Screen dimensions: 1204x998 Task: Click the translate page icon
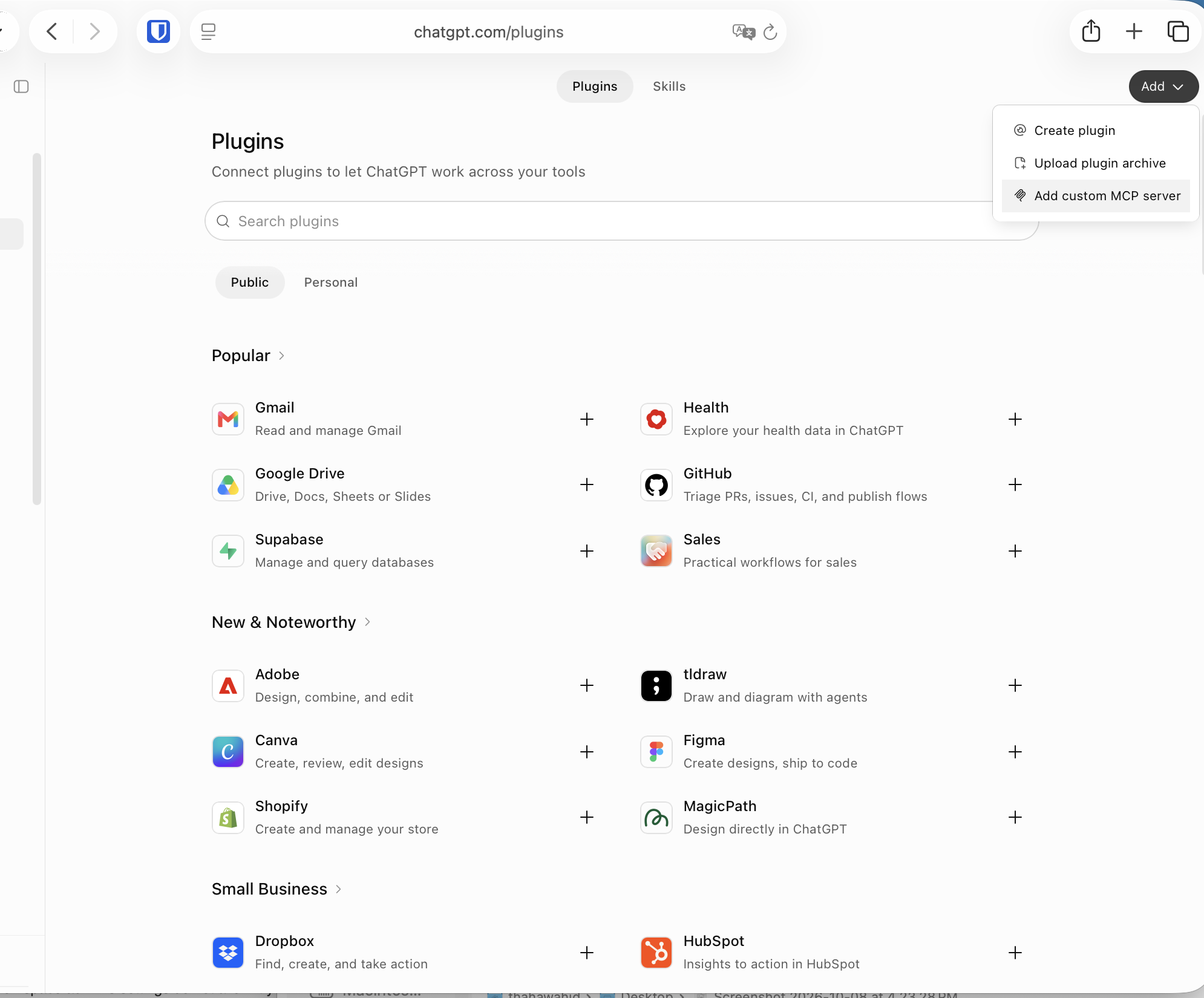(x=744, y=31)
